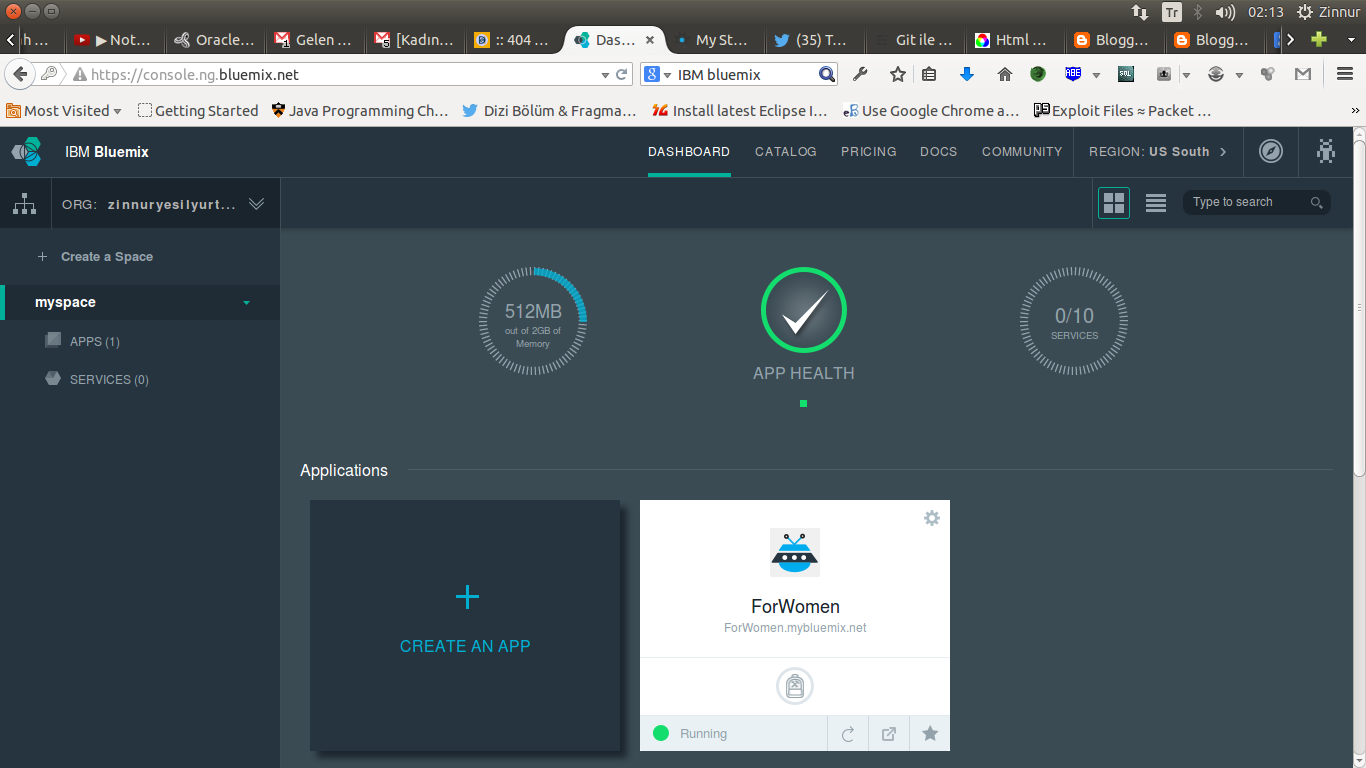Open the REGION: US South selector

1157,152
